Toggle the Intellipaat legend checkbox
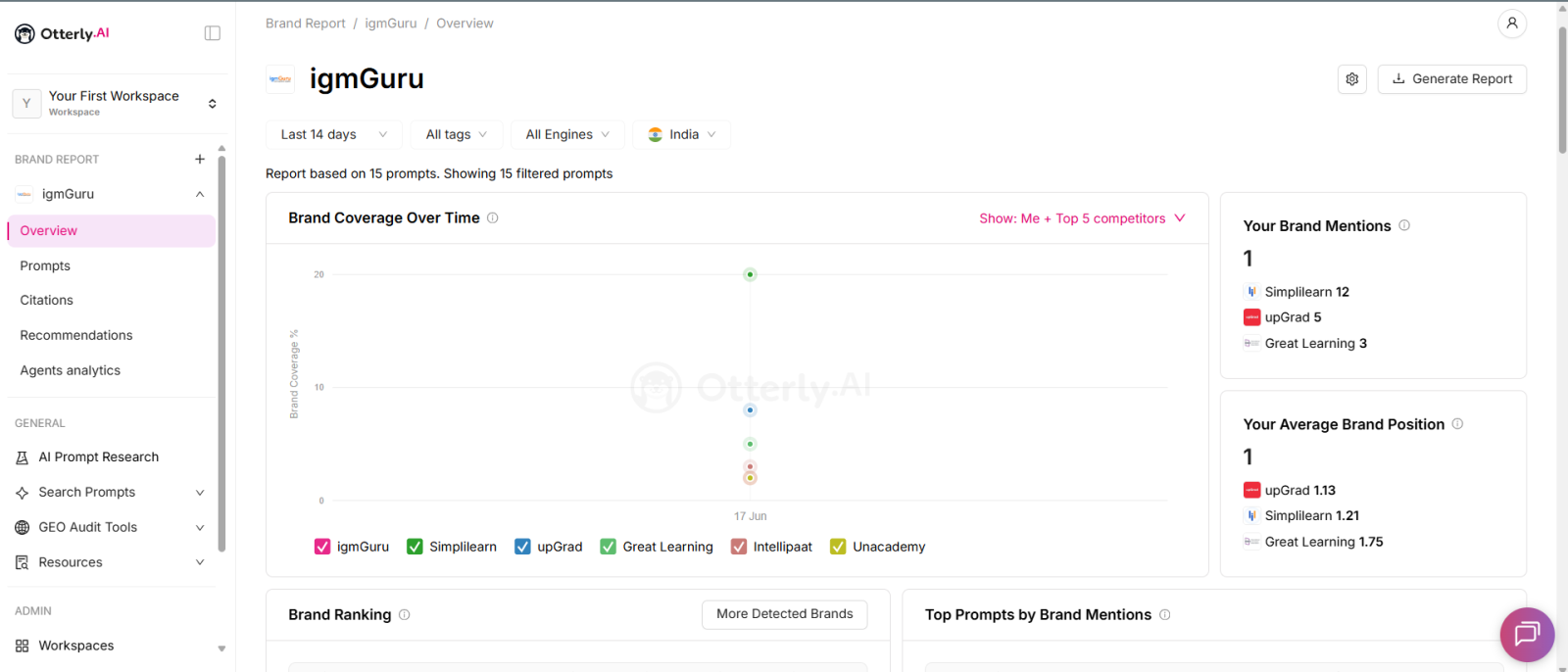 pyautogui.click(x=739, y=547)
